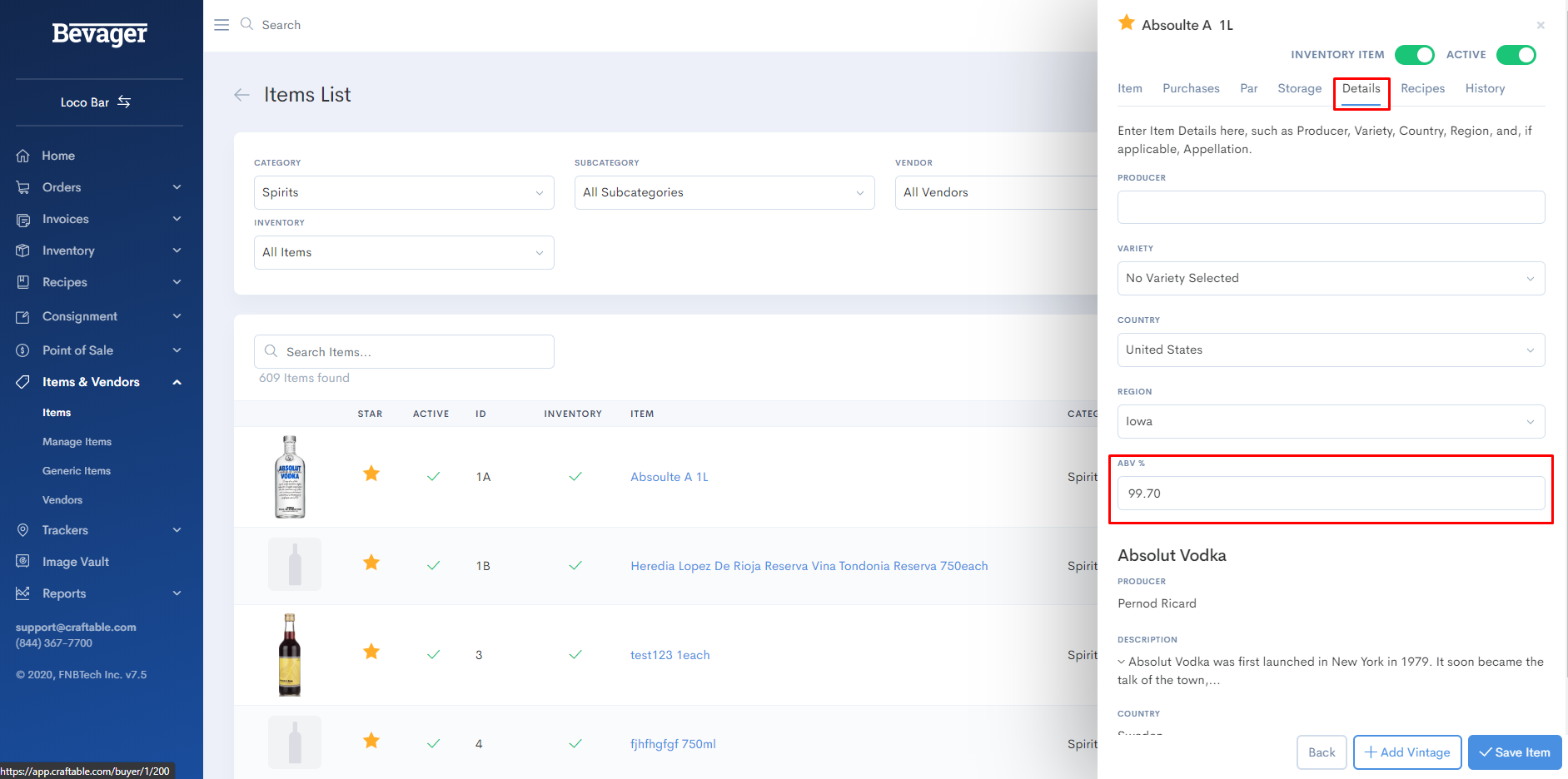This screenshot has height=779, width=1568.
Task: Click the Home sidebar icon
Action: [23, 156]
